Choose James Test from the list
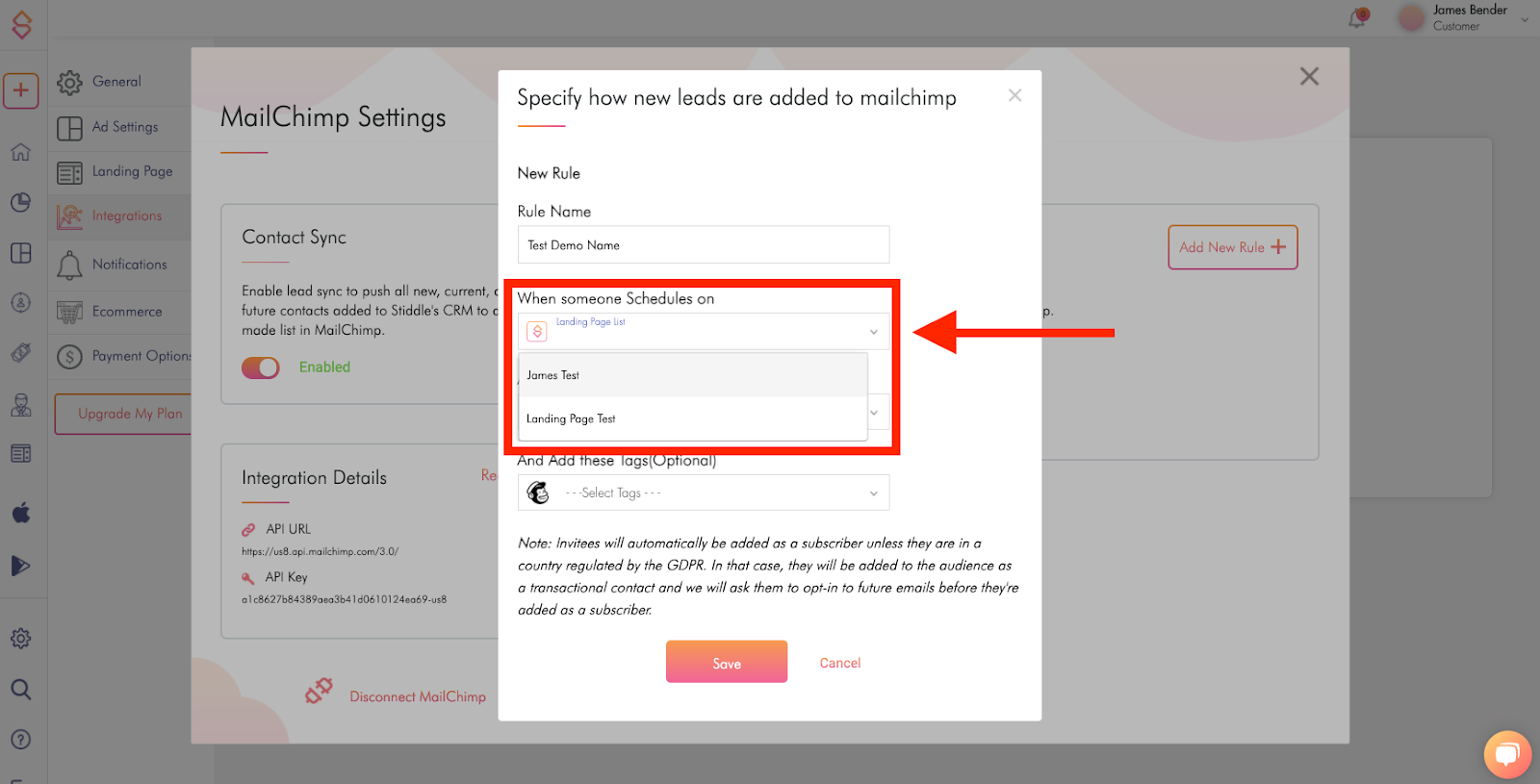 point(693,375)
